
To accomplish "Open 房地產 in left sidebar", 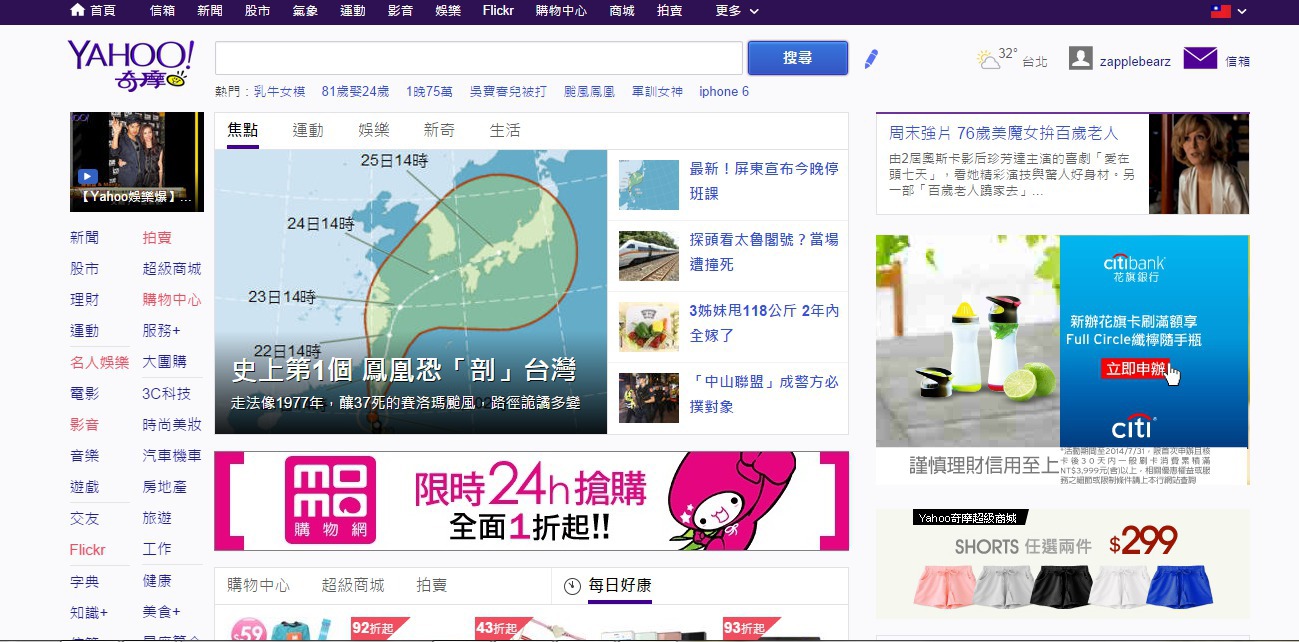I will coord(165,487).
